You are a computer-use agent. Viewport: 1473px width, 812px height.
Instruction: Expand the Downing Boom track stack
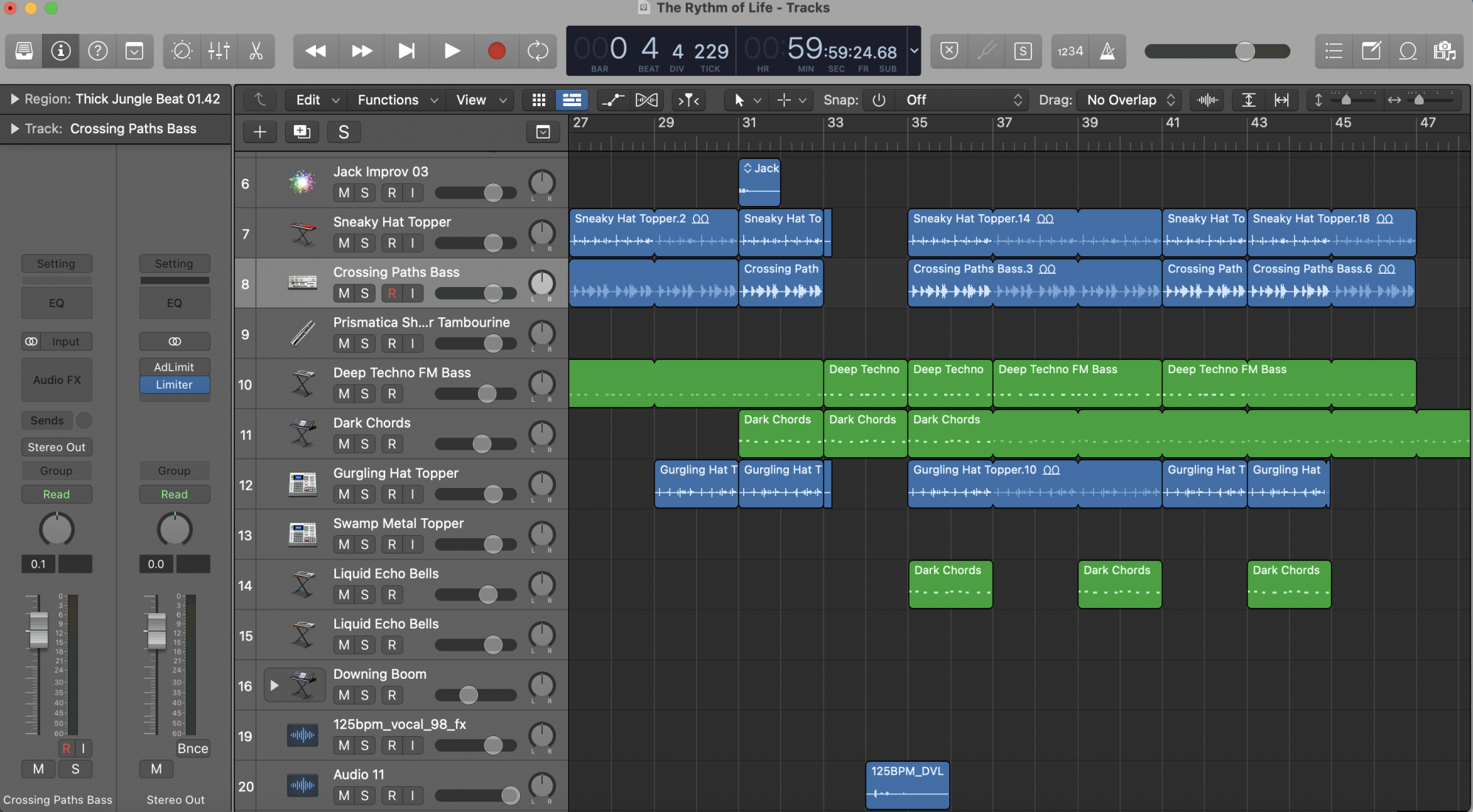tap(274, 685)
